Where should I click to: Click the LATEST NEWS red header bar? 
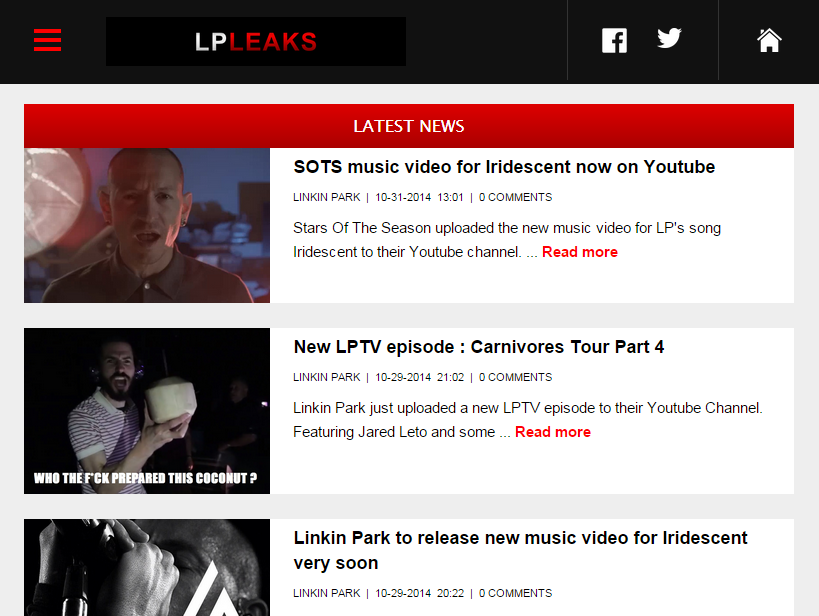[x=409, y=126]
